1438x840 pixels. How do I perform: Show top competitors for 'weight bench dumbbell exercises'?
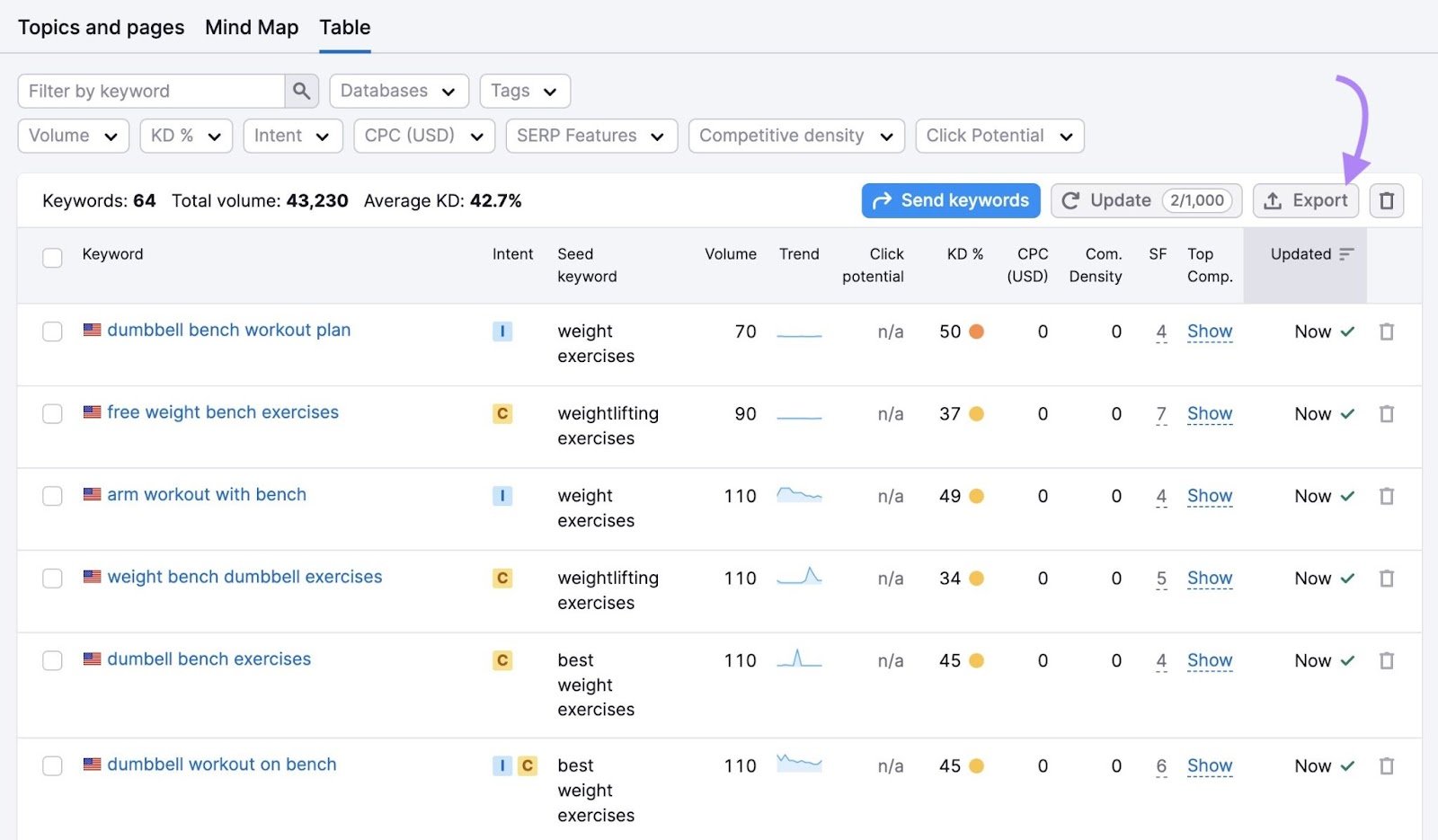[1209, 579]
